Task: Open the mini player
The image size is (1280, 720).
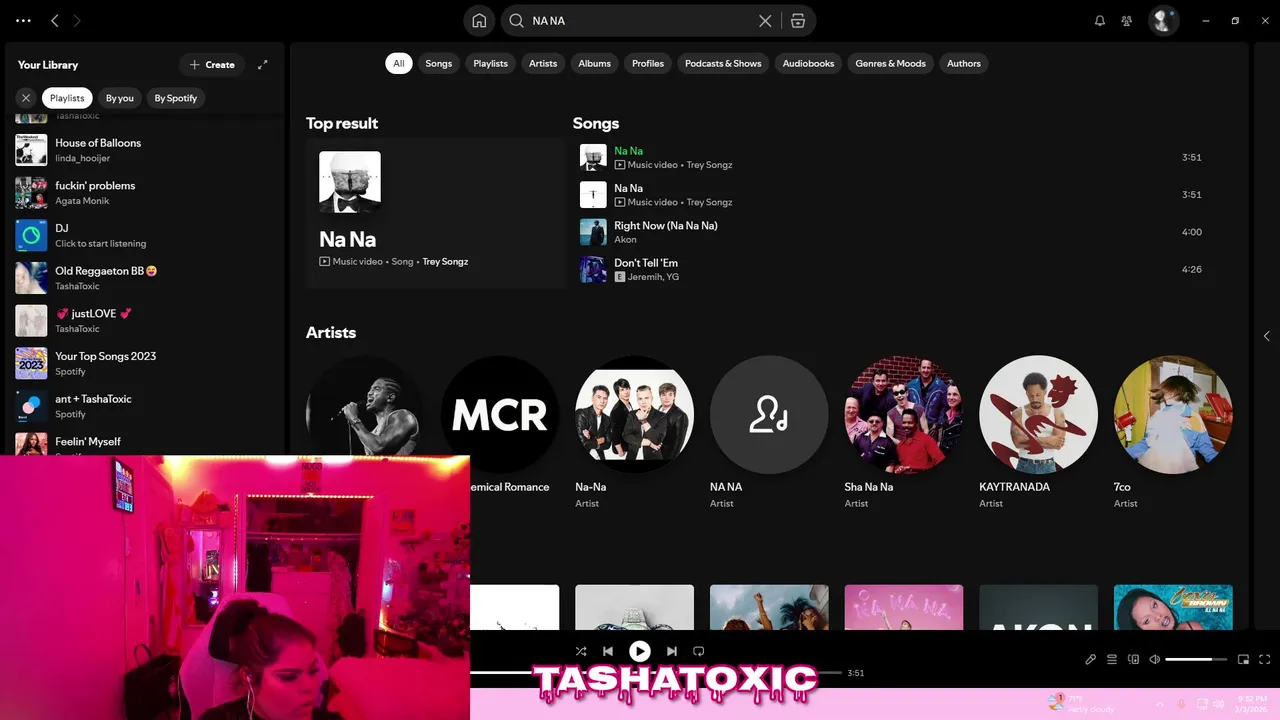Action: pyautogui.click(x=1244, y=659)
